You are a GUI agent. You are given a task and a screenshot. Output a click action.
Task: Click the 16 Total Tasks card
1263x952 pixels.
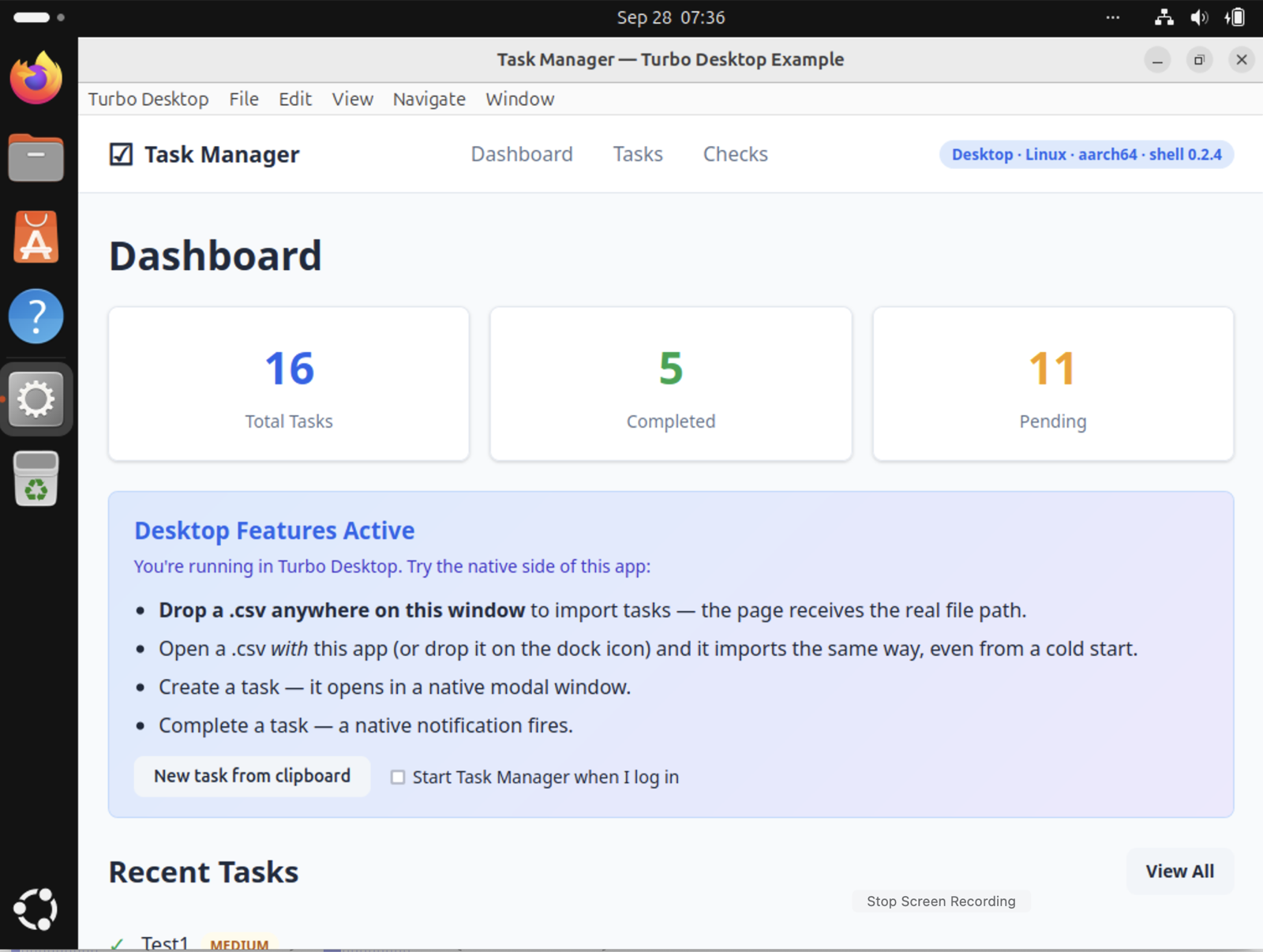pos(289,384)
